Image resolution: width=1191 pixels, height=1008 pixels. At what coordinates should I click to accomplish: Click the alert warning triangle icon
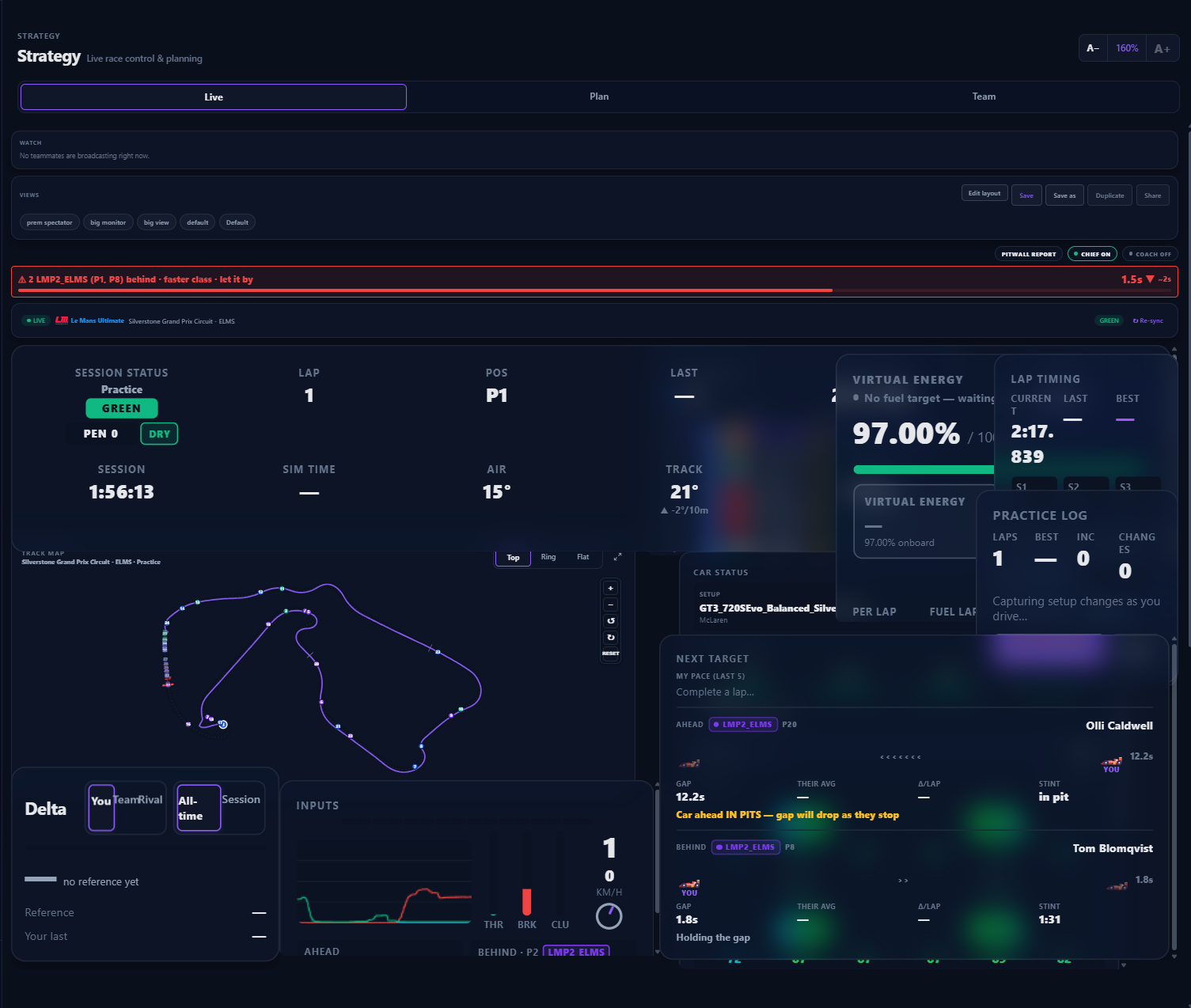pyautogui.click(x=22, y=279)
